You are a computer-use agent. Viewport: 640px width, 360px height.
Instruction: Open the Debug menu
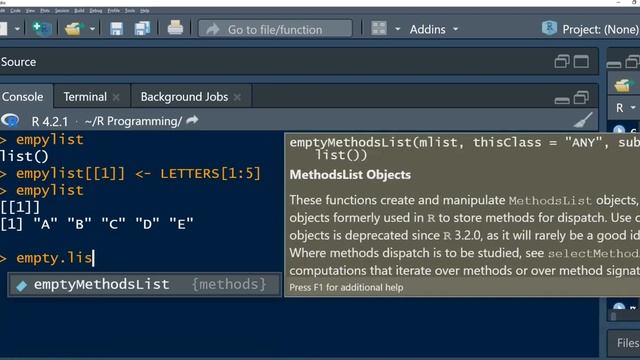pyautogui.click(x=96, y=11)
